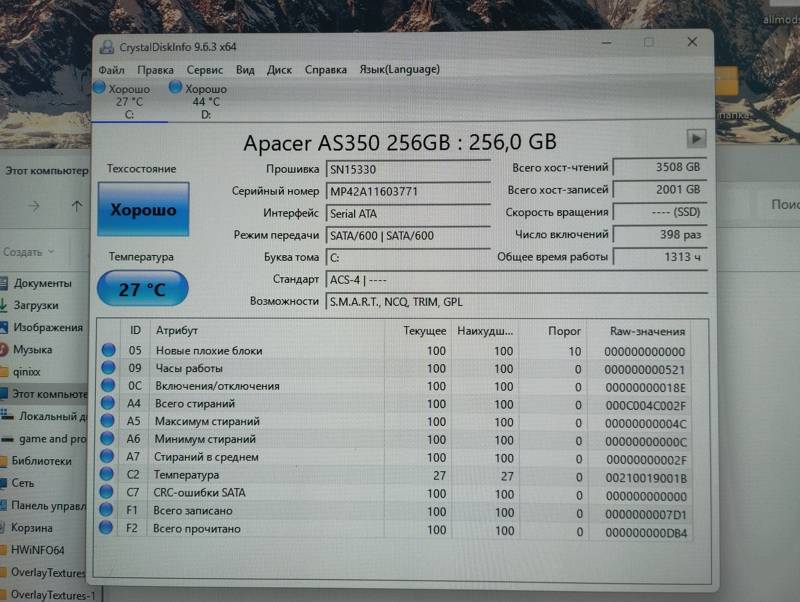The image size is (800, 602).
Task: Click the 27 °C temperature button
Action: (142, 289)
